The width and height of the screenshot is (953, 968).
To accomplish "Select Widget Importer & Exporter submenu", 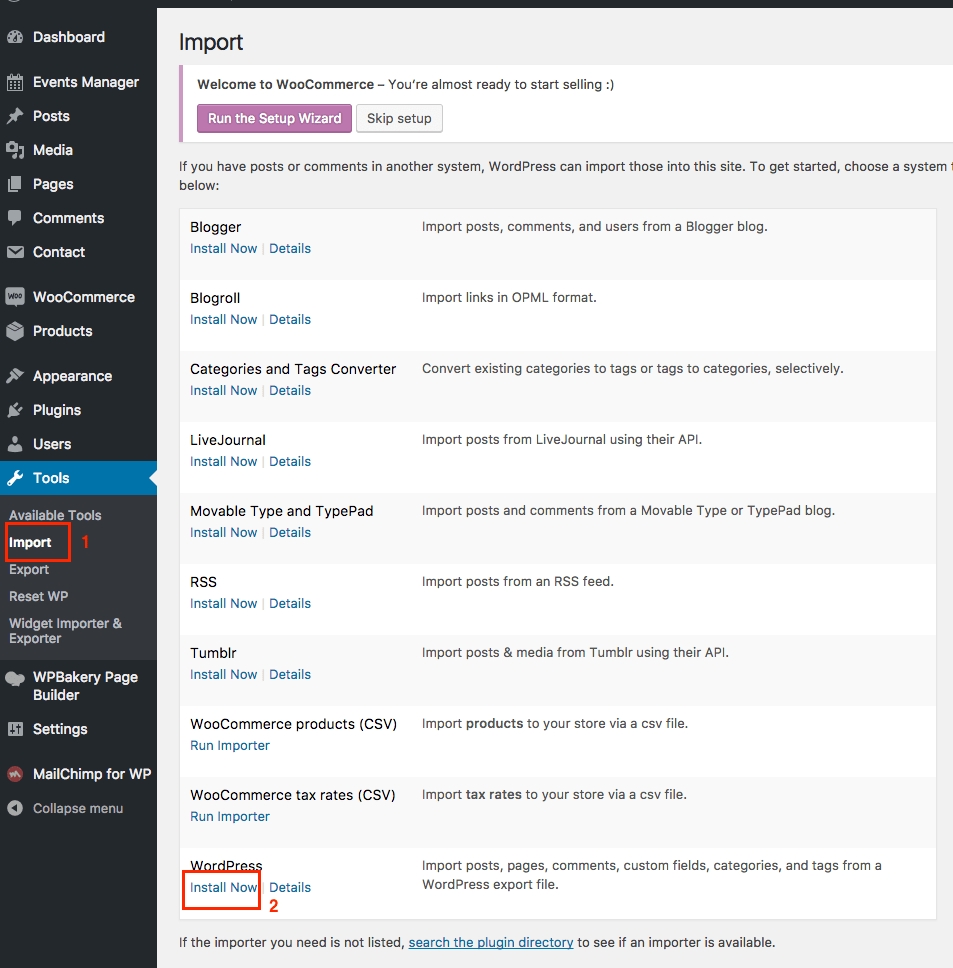I will (65, 630).
